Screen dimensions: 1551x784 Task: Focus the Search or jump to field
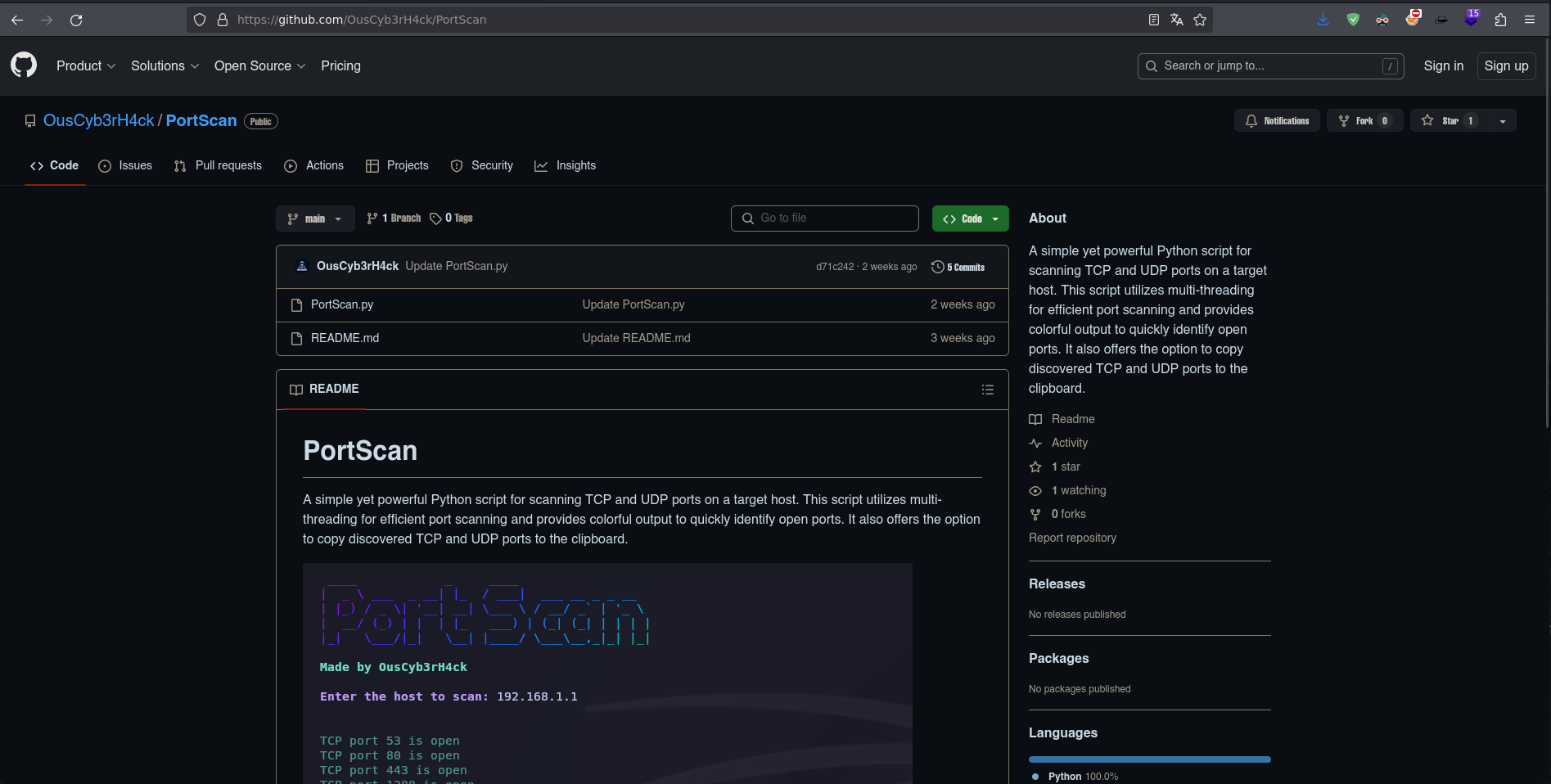point(1270,65)
